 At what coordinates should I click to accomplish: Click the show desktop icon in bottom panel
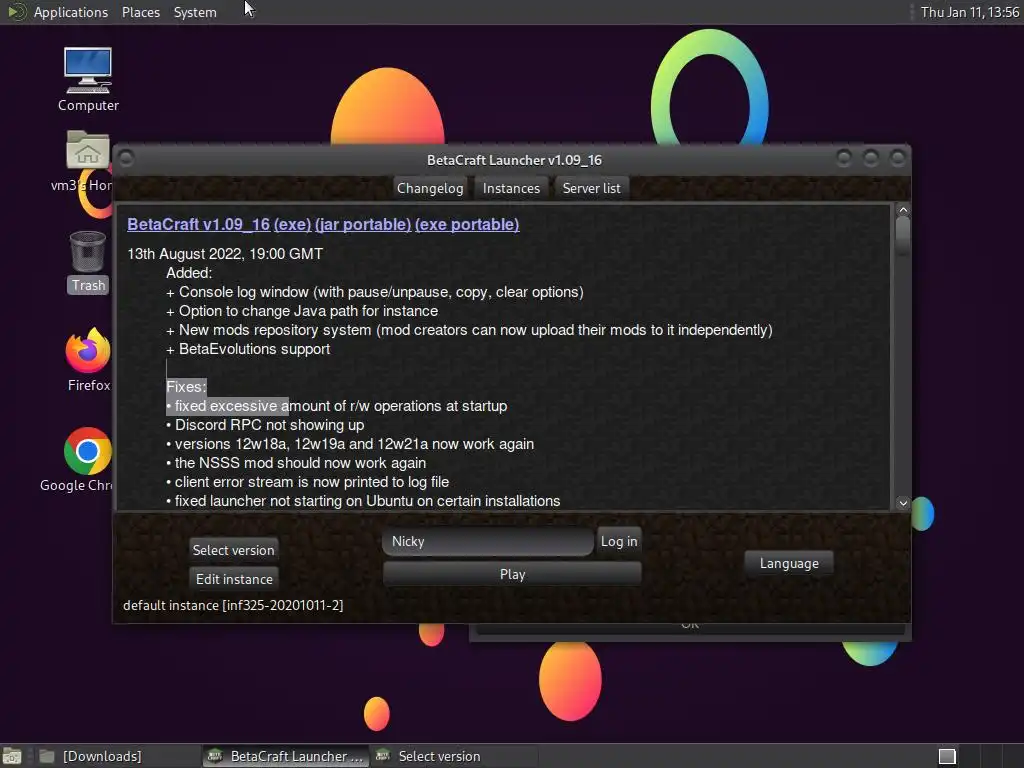tap(12, 756)
